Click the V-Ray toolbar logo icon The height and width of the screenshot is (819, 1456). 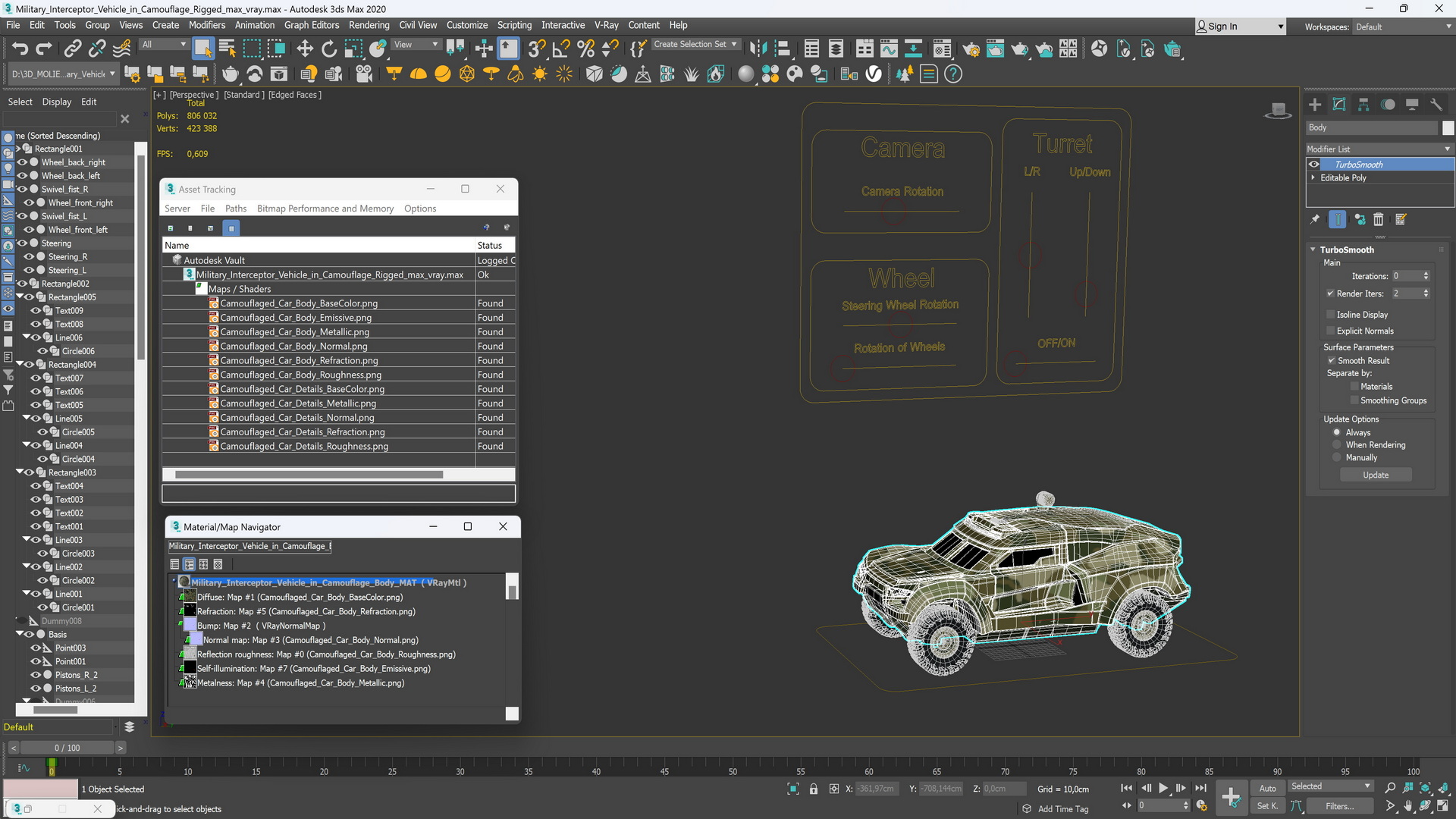[x=874, y=74]
